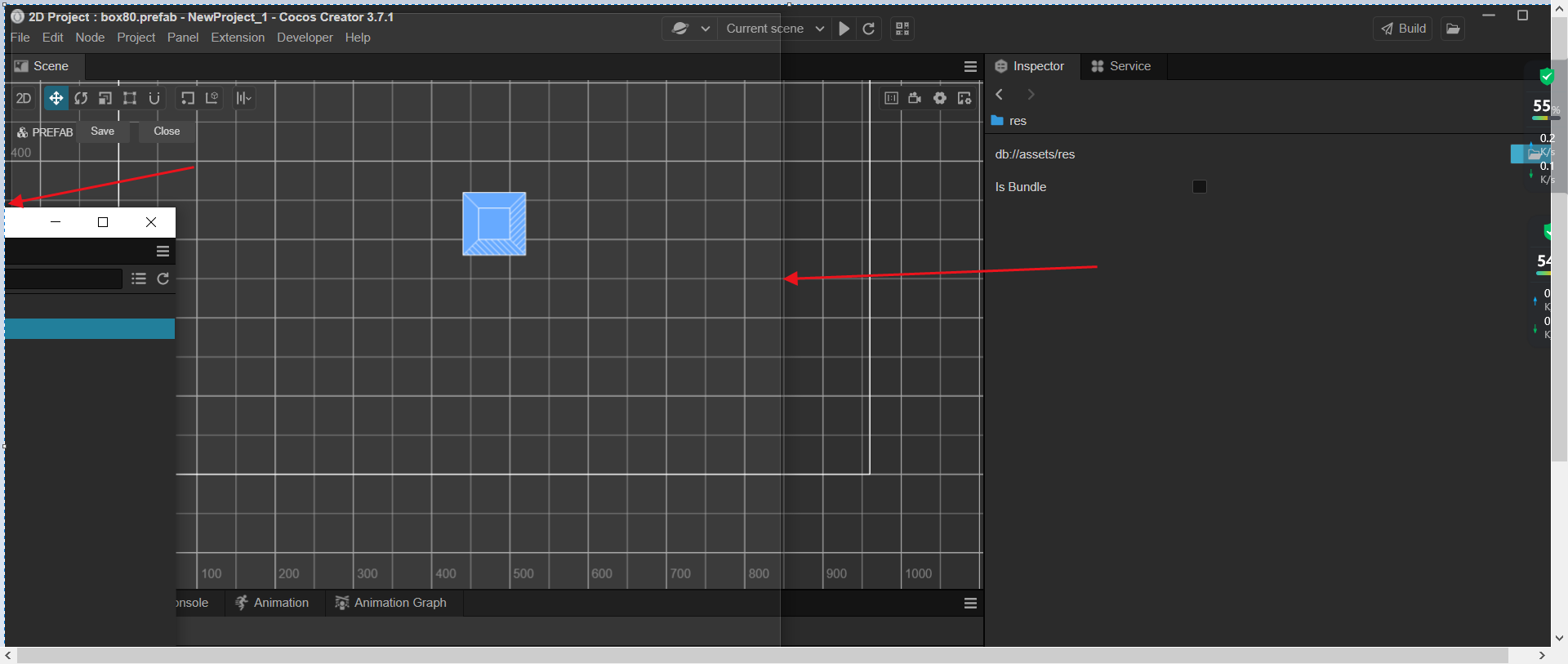Click the reference image icon in scene
This screenshot has width=1568, height=664.
(x=891, y=98)
